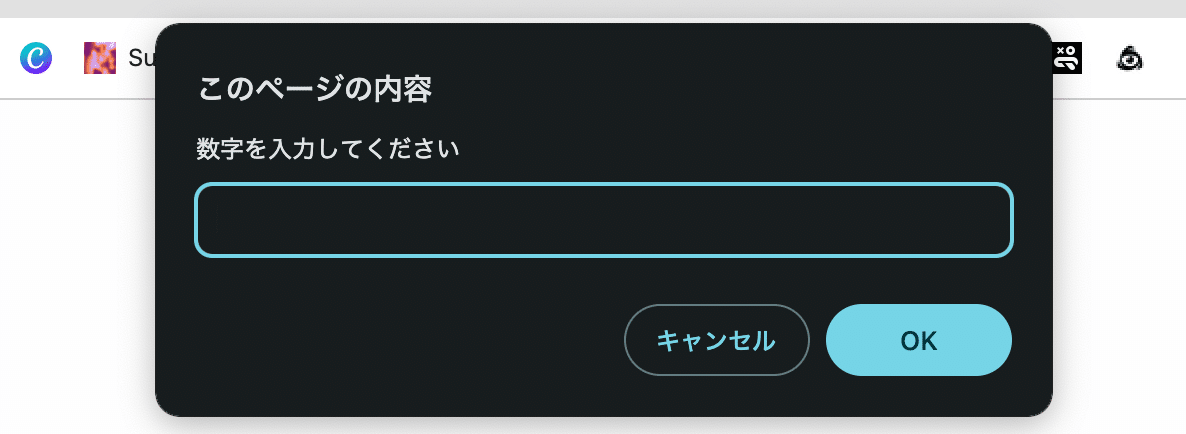Click the one-eyed blob bookmark icon
The height and width of the screenshot is (434, 1186).
(x=1131, y=58)
